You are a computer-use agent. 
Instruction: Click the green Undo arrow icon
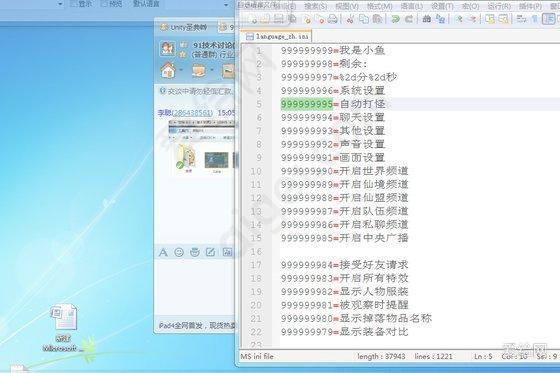point(395,19)
